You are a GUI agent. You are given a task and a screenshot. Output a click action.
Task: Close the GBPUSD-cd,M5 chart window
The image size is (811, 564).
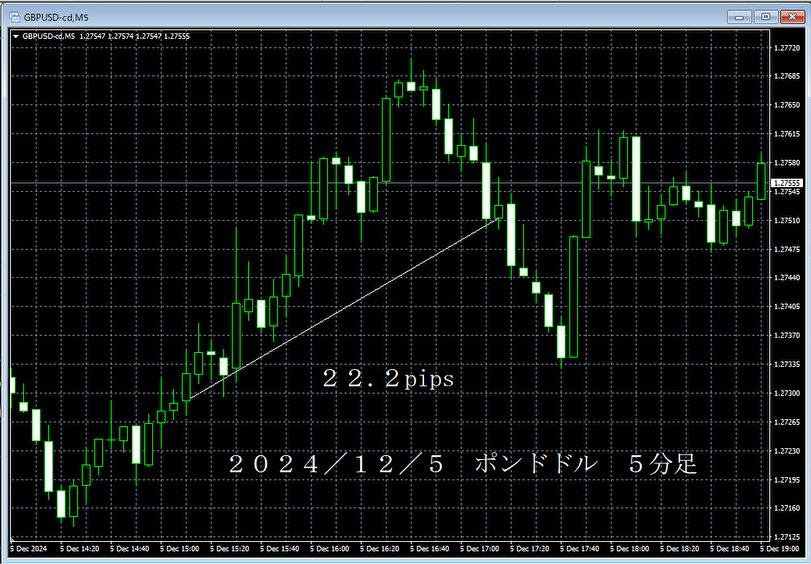(792, 17)
